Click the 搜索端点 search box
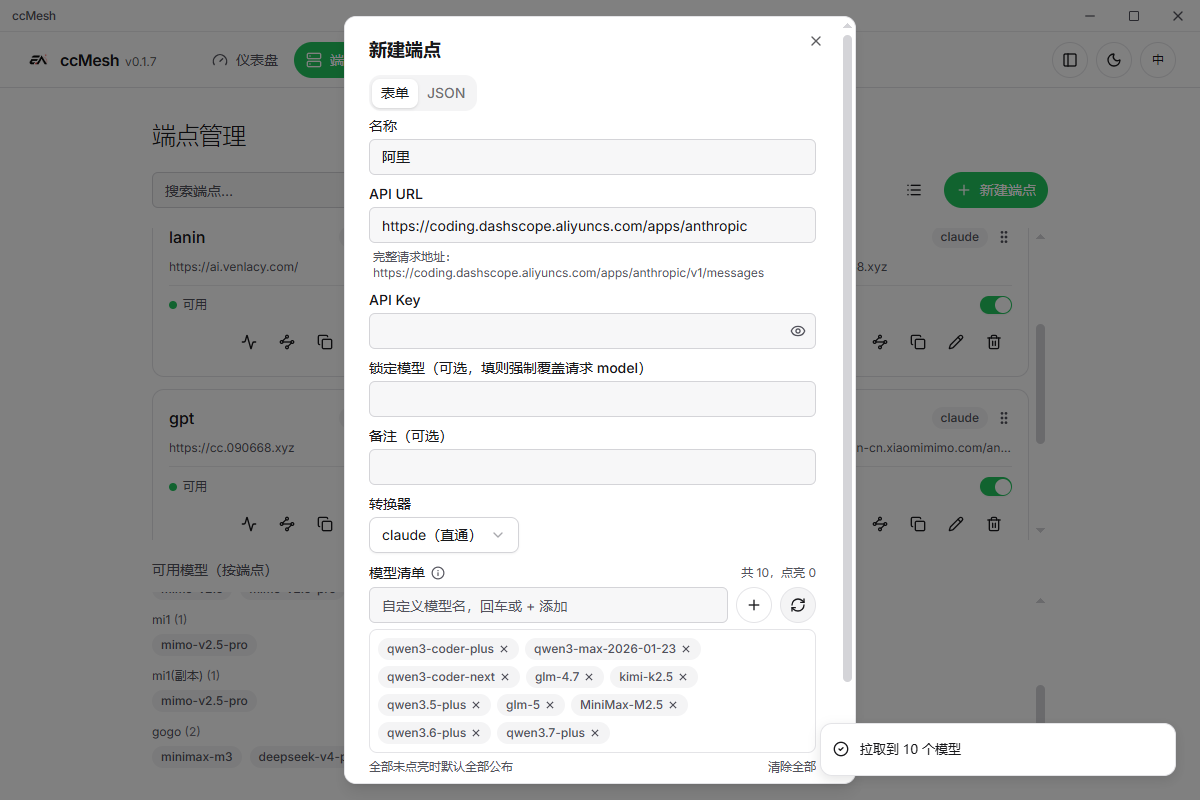This screenshot has height=800, width=1200. tap(248, 190)
